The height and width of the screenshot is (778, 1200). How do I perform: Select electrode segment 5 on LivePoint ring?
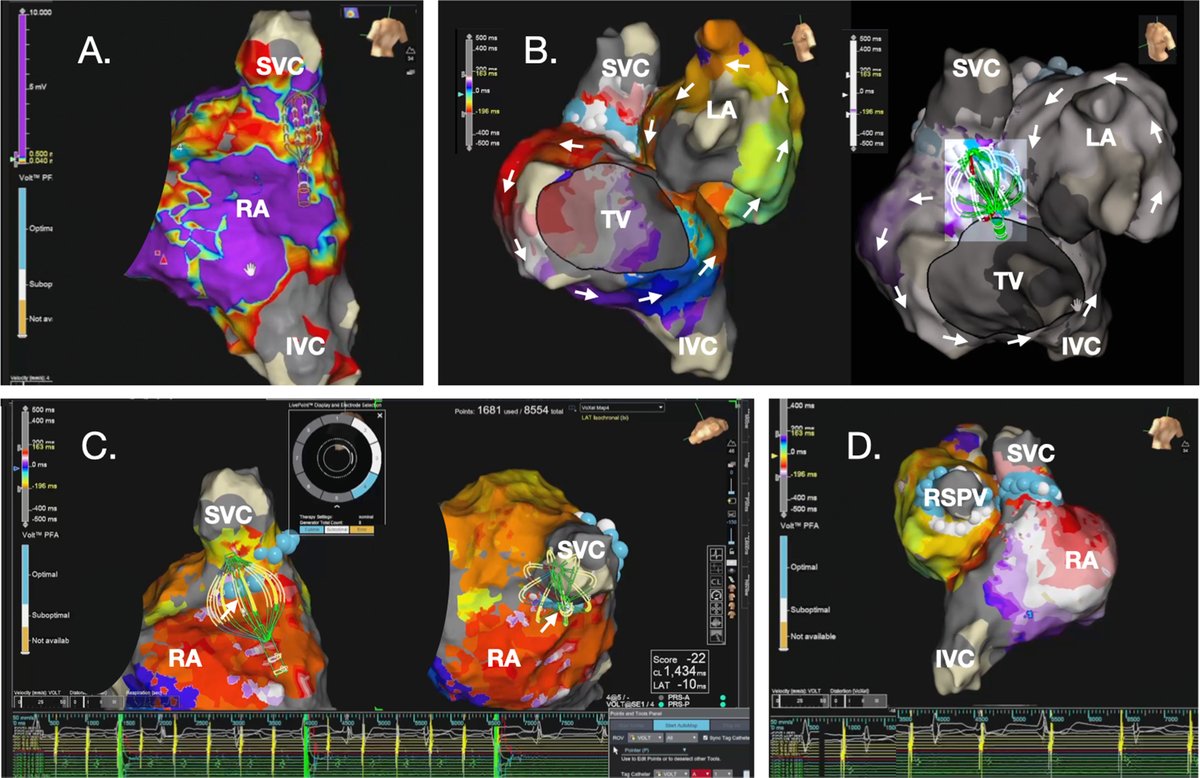point(337,498)
